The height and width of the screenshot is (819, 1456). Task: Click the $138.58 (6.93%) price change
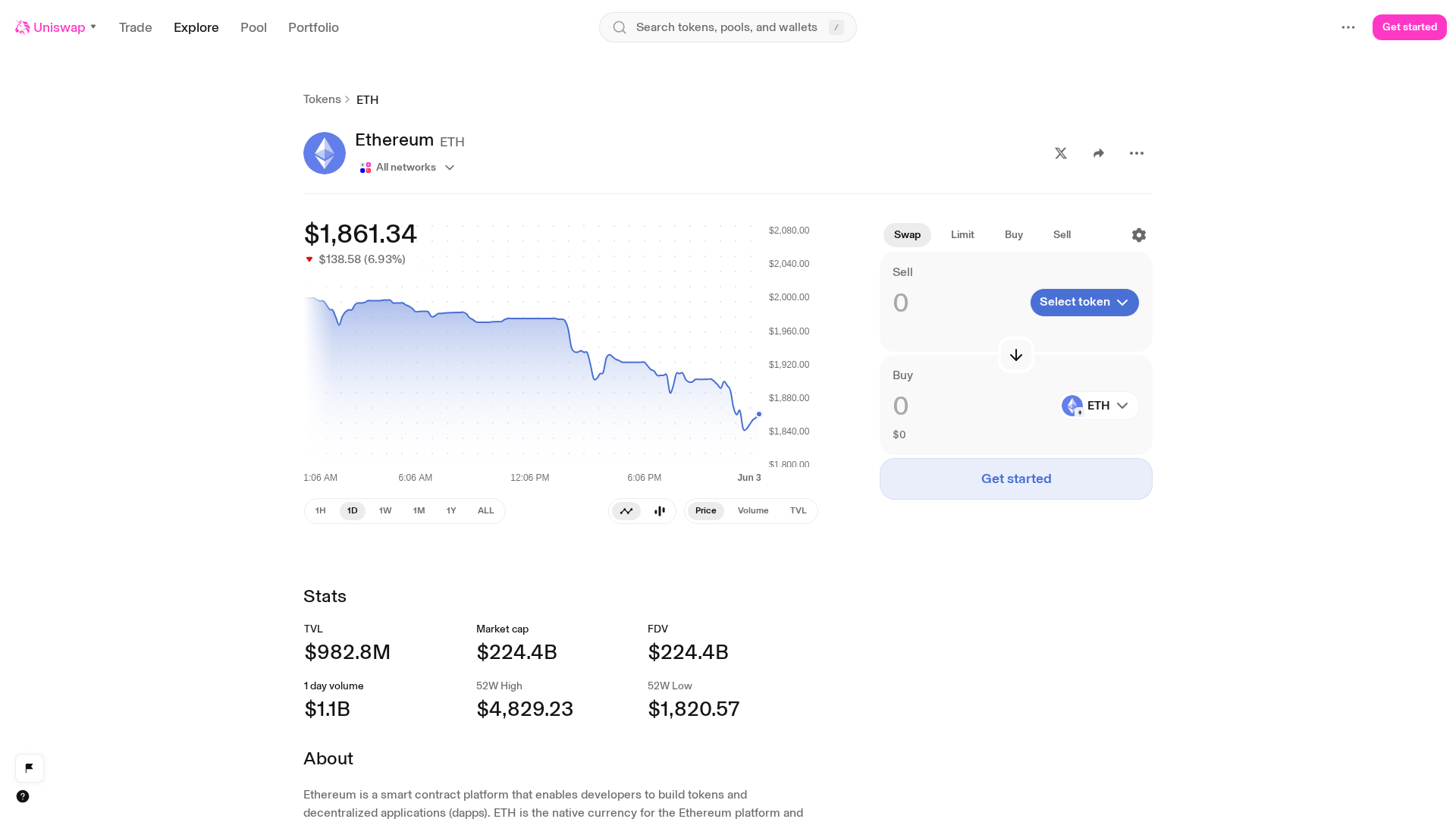(x=362, y=259)
